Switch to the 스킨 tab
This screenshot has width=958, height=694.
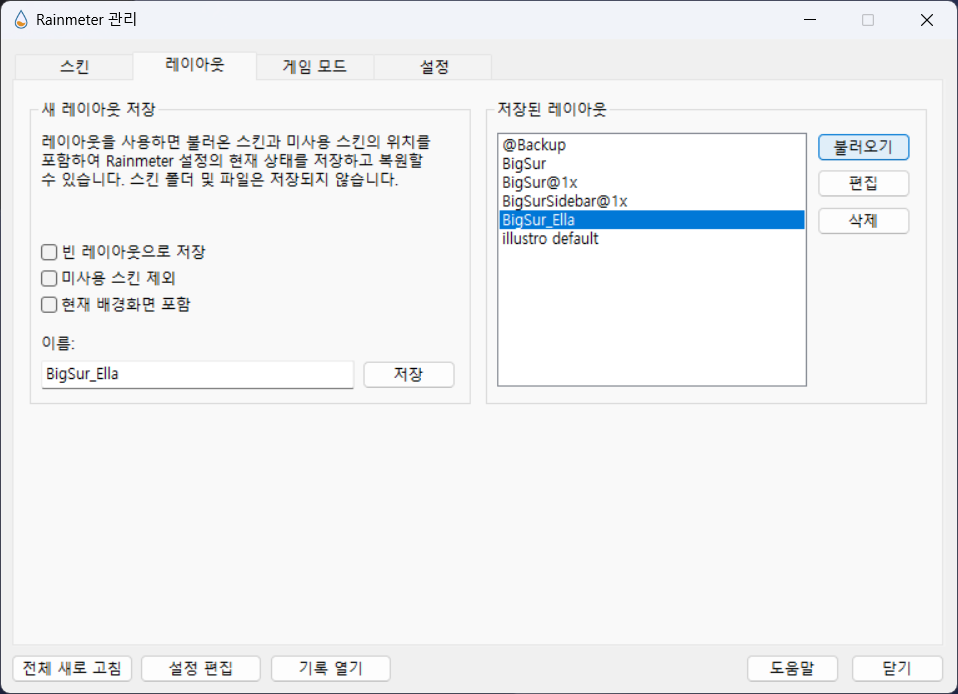point(74,67)
